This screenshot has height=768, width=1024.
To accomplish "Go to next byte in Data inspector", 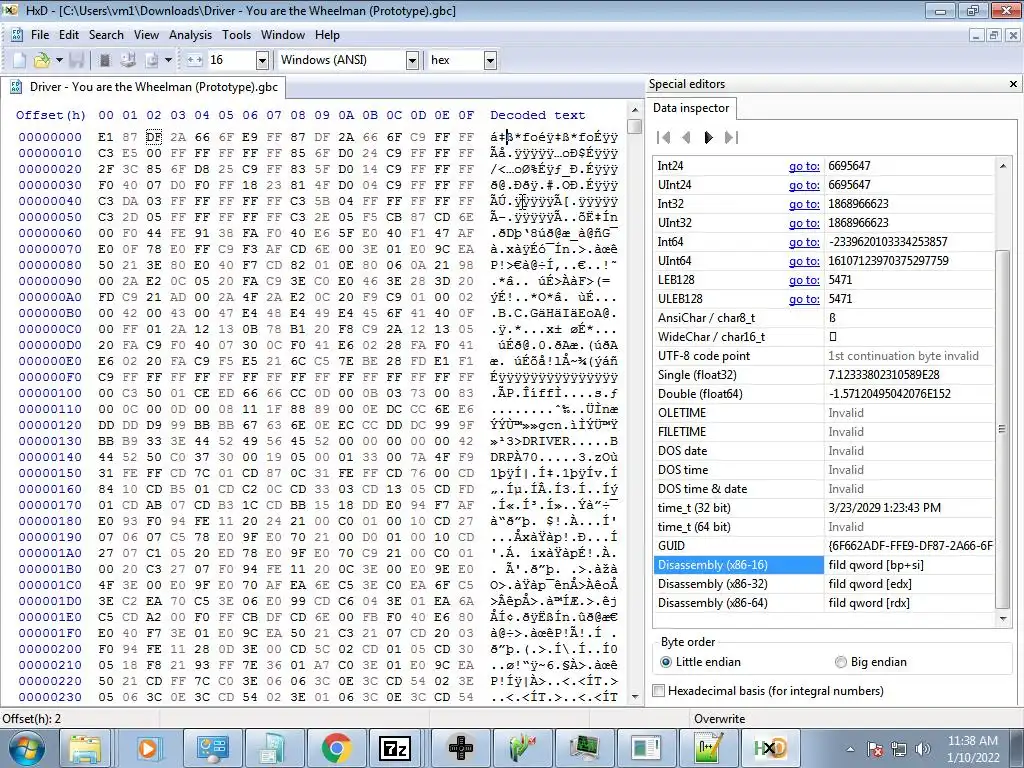I will pyautogui.click(x=709, y=137).
